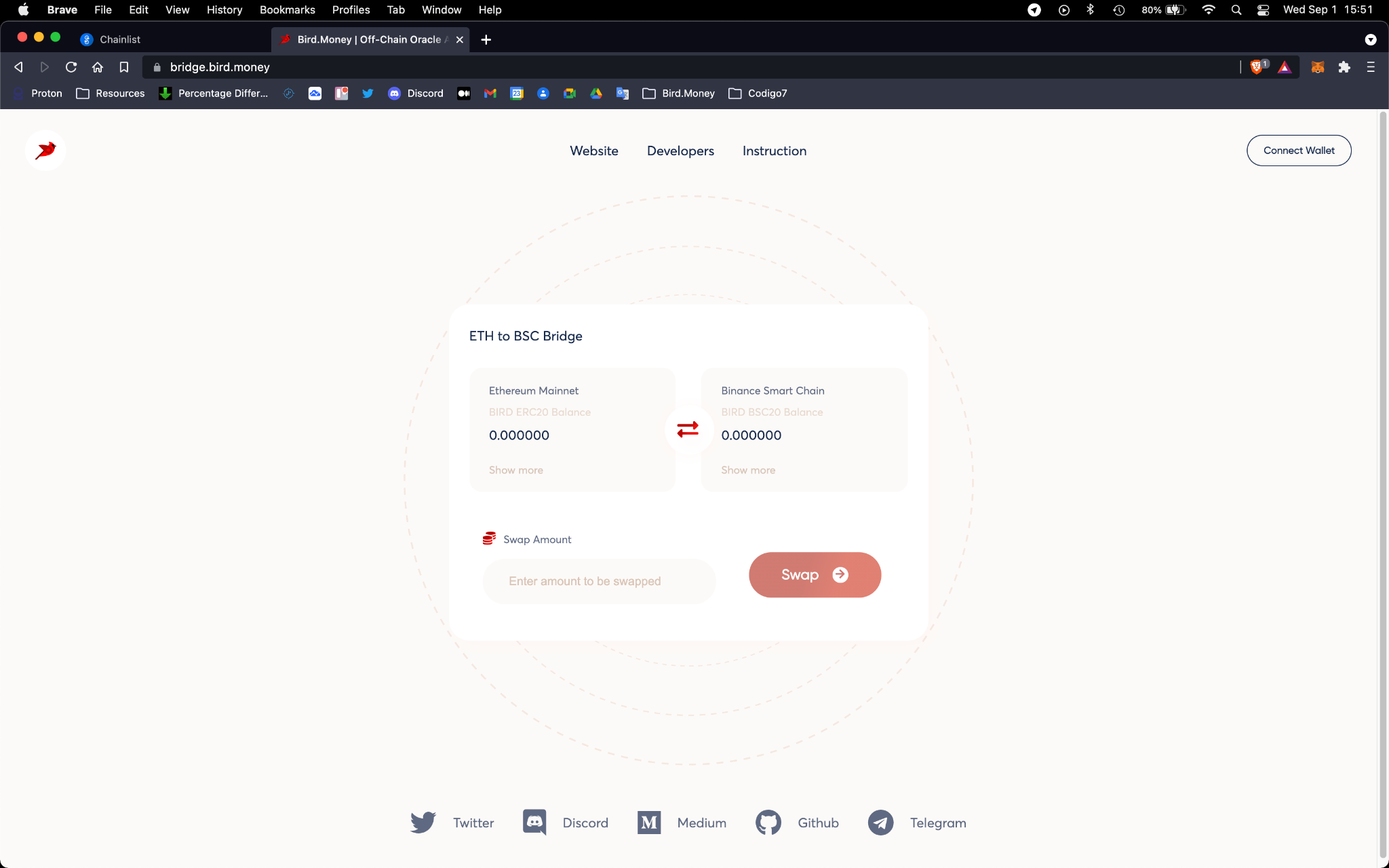Screen dimensions: 1389x868
Task: Switch to the Chainlist tab
Action: (120, 39)
